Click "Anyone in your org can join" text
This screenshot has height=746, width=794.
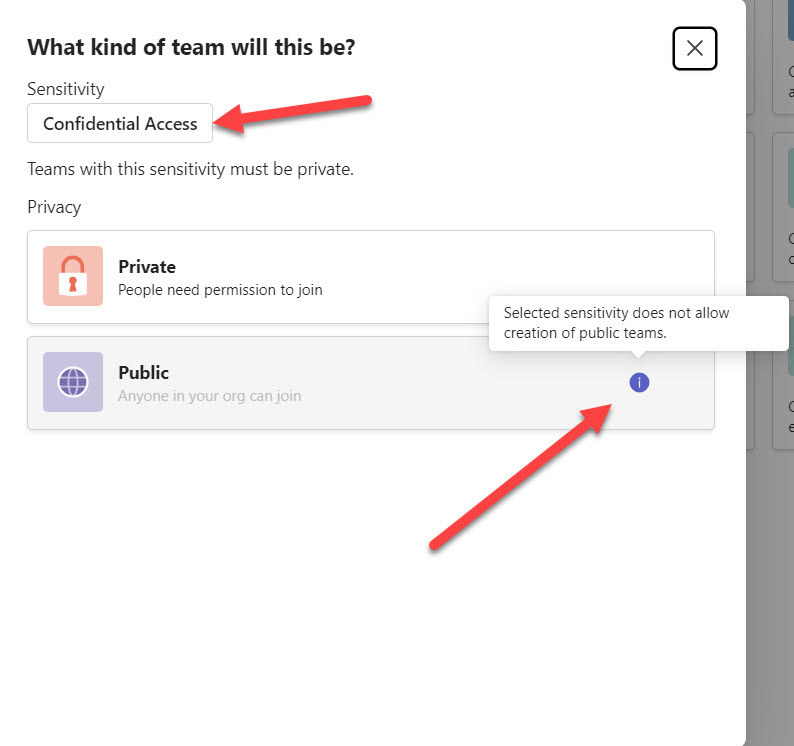(x=209, y=396)
